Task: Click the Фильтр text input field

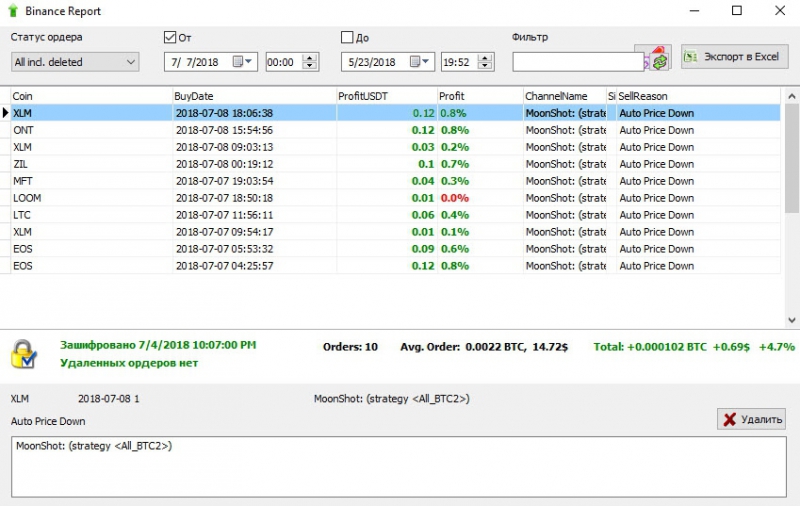Action: tap(578, 62)
